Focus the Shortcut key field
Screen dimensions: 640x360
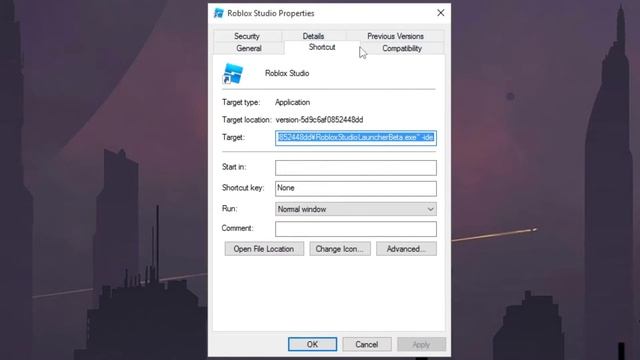[356, 188]
